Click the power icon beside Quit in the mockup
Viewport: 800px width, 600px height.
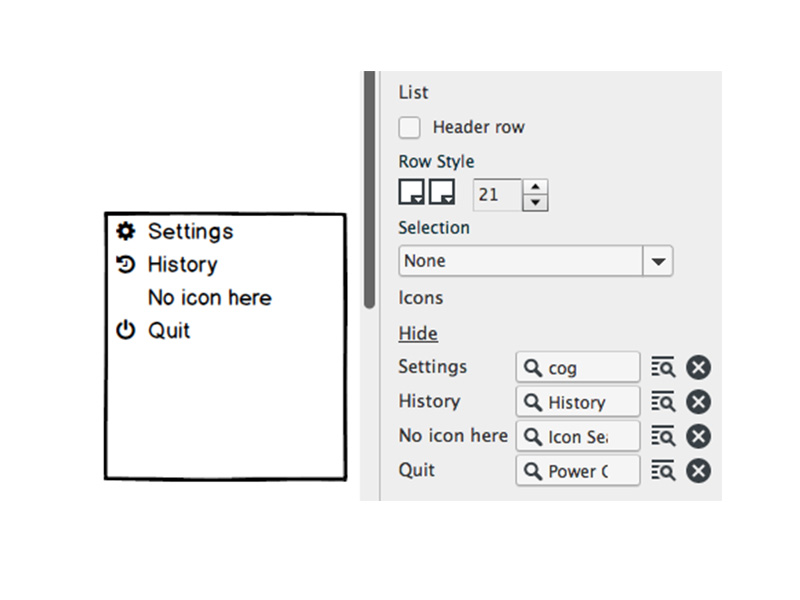click(124, 330)
